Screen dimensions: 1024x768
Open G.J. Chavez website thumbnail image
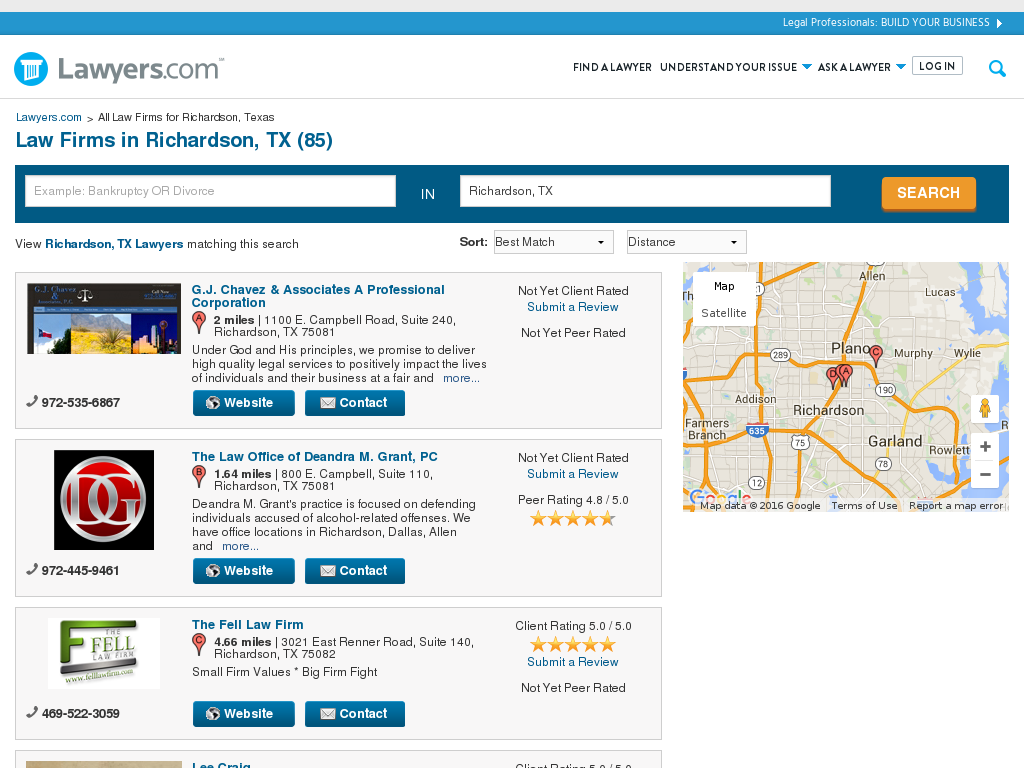[x=104, y=319]
